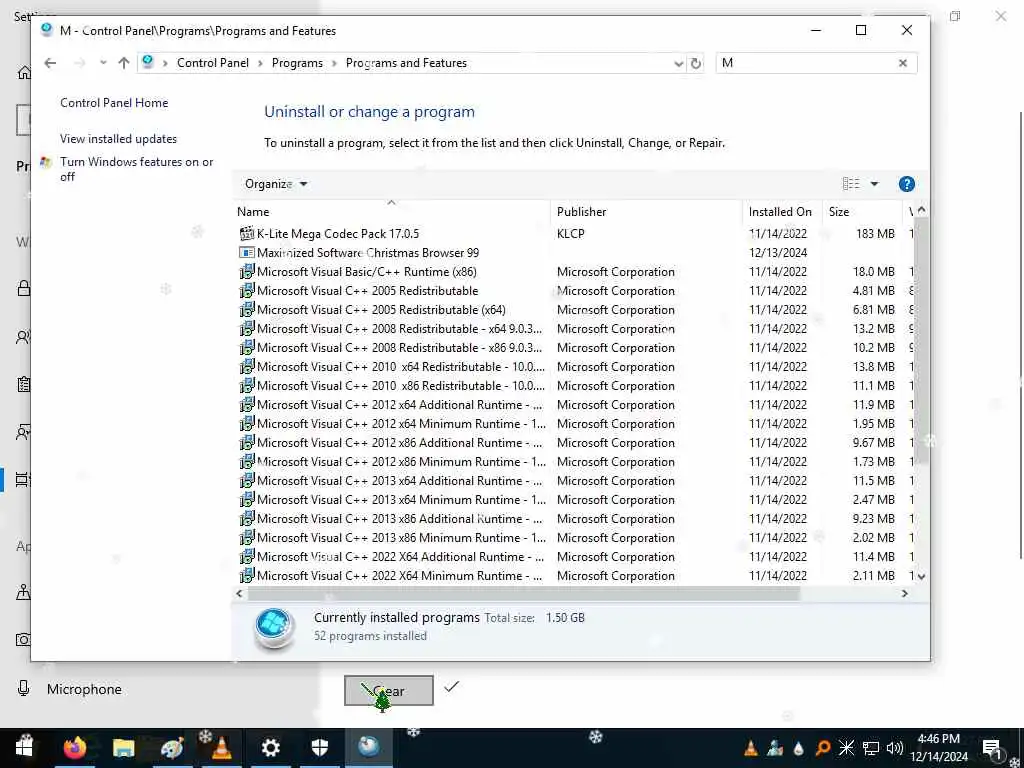Screen dimensions: 1024x768
Task: Click the Clear button in Settings
Action: pyautogui.click(x=389, y=691)
